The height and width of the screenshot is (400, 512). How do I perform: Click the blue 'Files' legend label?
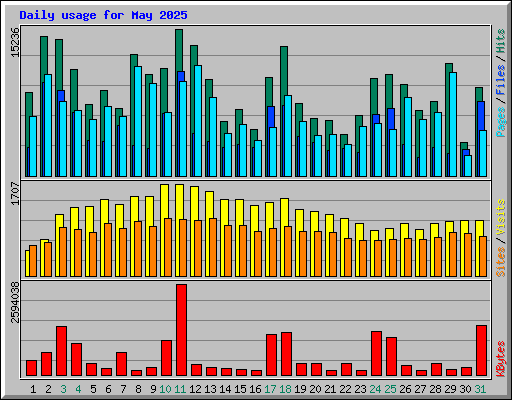pyautogui.click(x=500, y=80)
